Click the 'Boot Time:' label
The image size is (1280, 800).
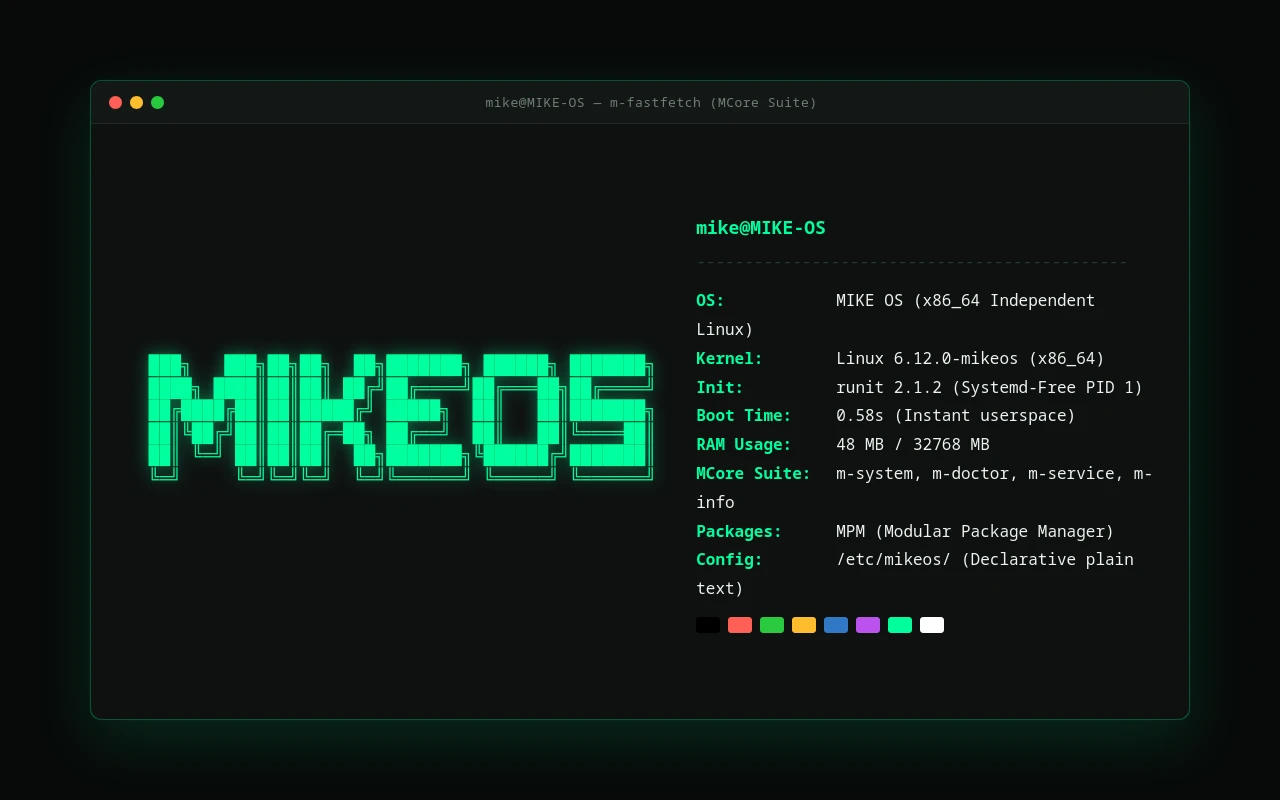coord(744,415)
